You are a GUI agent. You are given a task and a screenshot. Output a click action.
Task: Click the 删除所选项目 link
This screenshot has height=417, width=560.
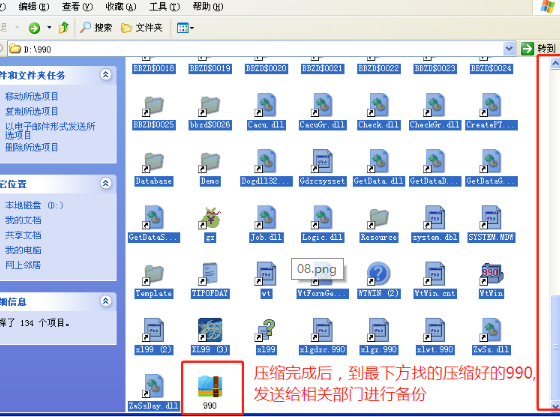click(x=31, y=147)
